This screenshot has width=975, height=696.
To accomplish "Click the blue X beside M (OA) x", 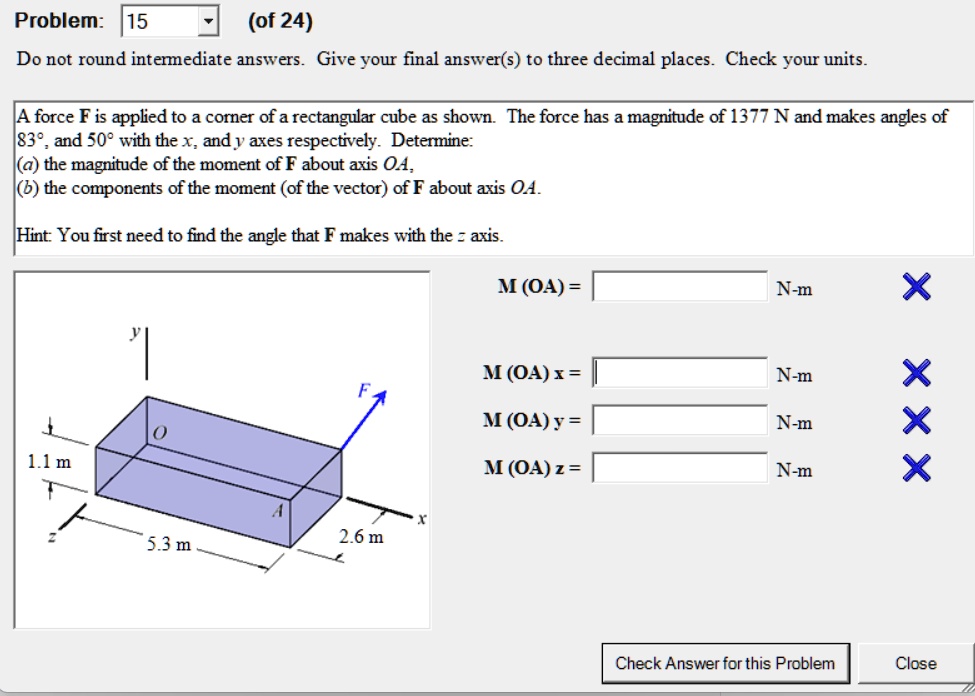I will tap(917, 373).
